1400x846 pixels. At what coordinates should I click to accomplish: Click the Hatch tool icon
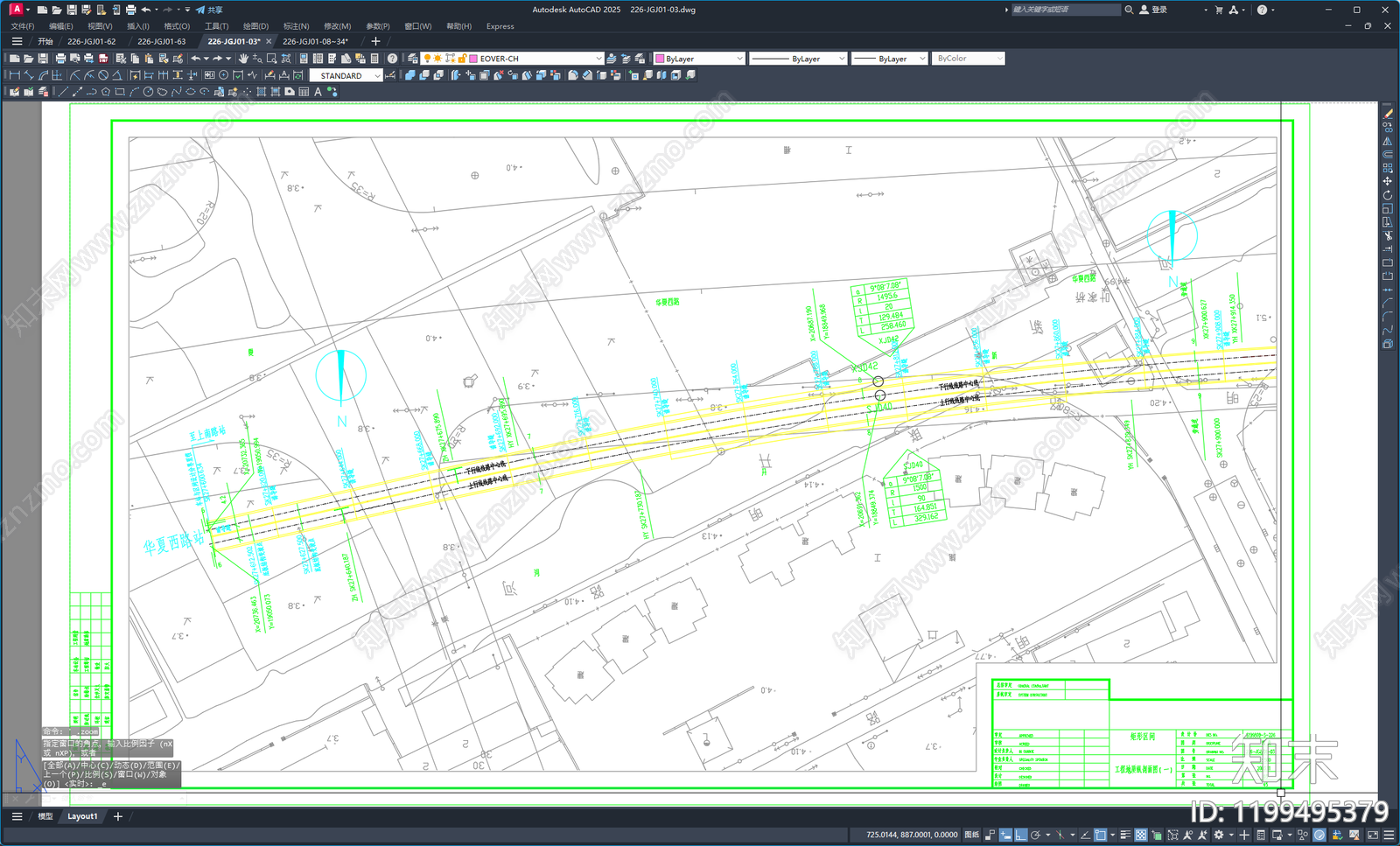tap(261, 91)
